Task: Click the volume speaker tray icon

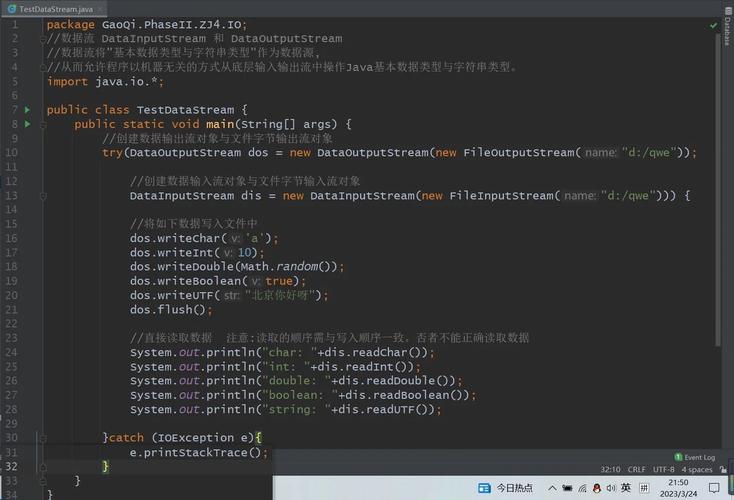Action: (611, 488)
